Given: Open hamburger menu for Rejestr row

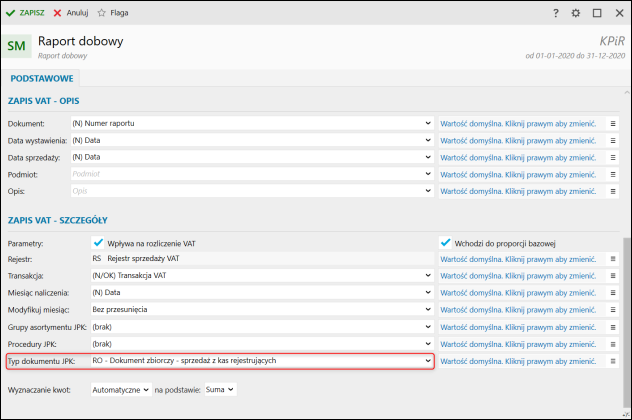Looking at the screenshot, I should point(613,259).
